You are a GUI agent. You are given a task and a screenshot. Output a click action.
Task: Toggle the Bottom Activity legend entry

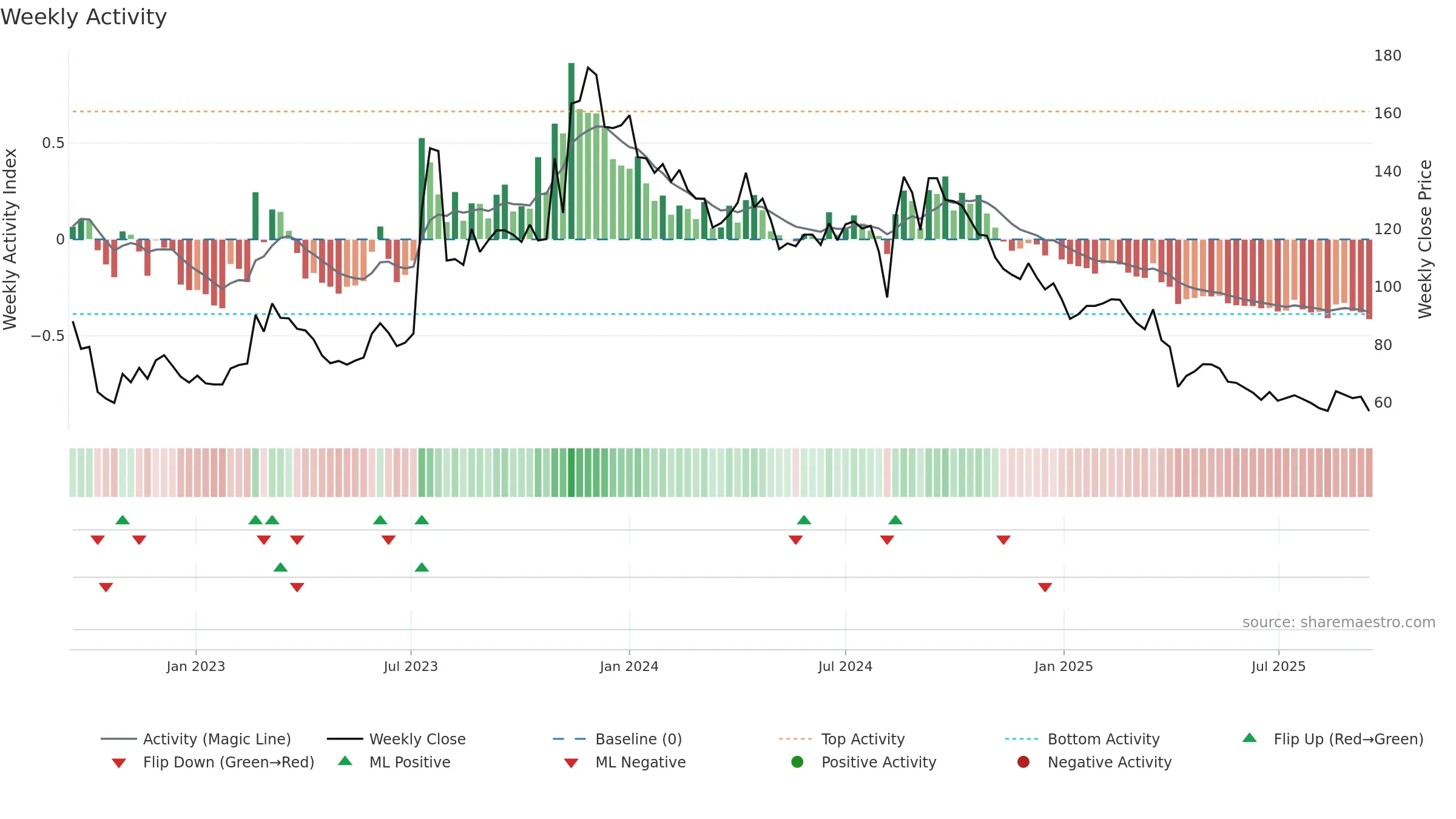[x=1082, y=739]
